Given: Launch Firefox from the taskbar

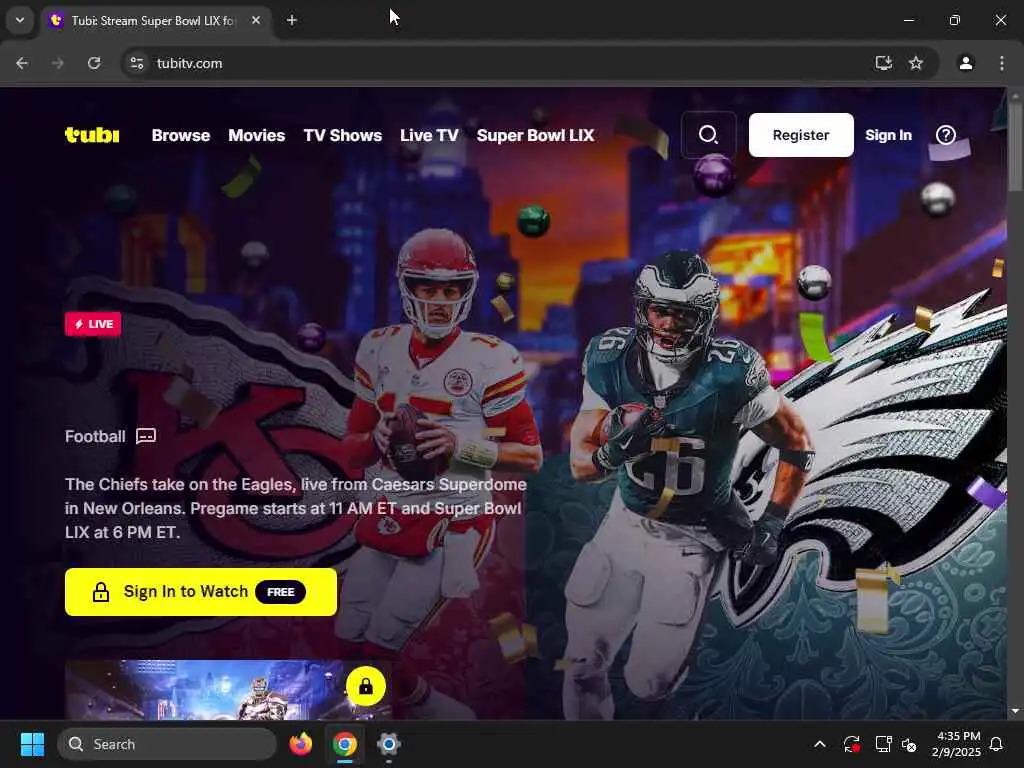Looking at the screenshot, I should [x=300, y=744].
